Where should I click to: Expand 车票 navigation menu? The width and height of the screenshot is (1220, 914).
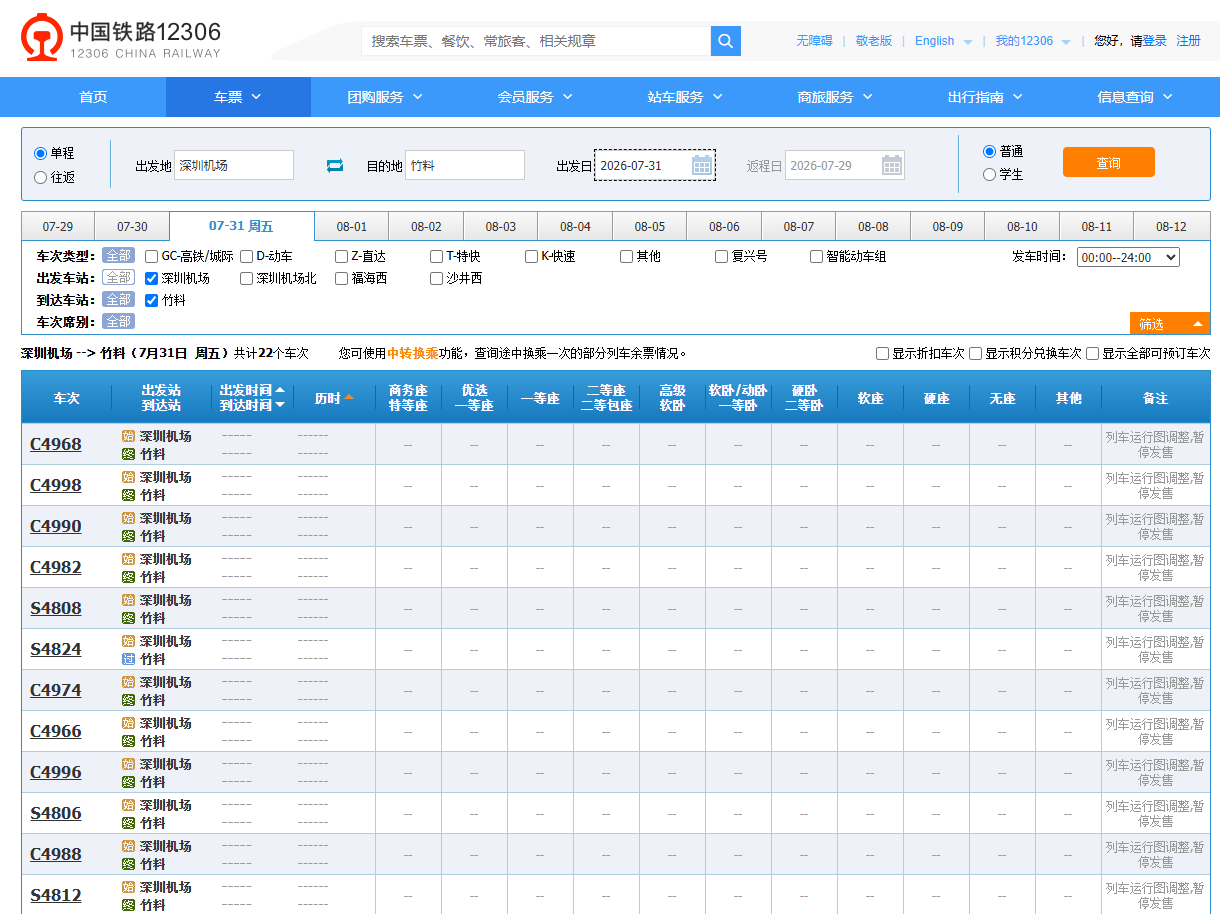tap(238, 97)
